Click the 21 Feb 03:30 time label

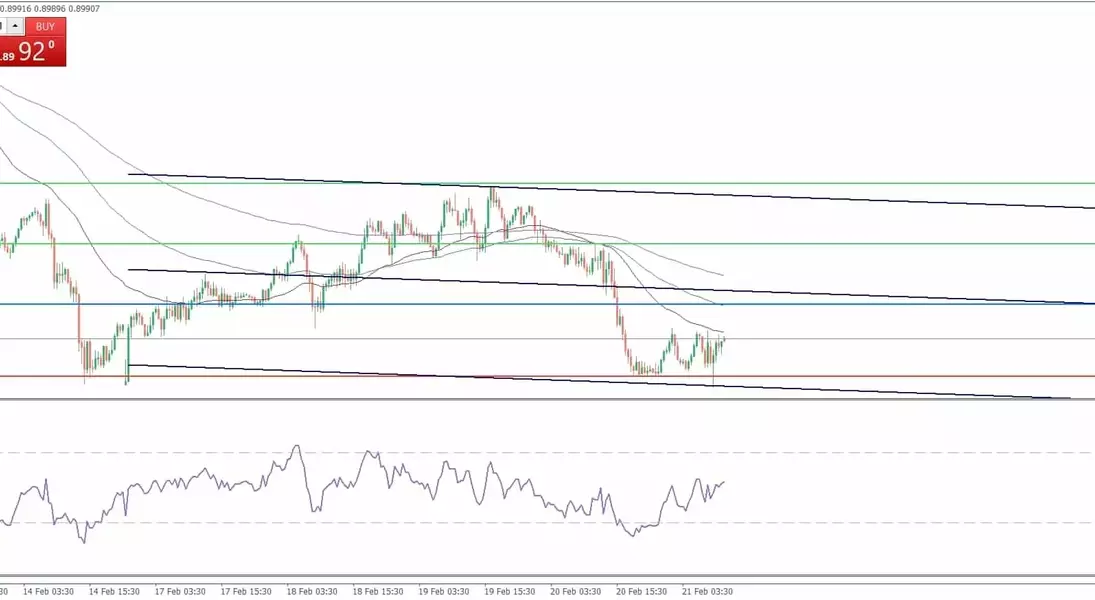707,592
